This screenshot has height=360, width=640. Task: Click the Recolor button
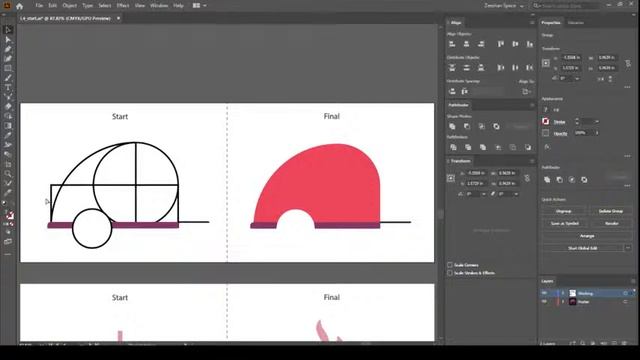611,223
